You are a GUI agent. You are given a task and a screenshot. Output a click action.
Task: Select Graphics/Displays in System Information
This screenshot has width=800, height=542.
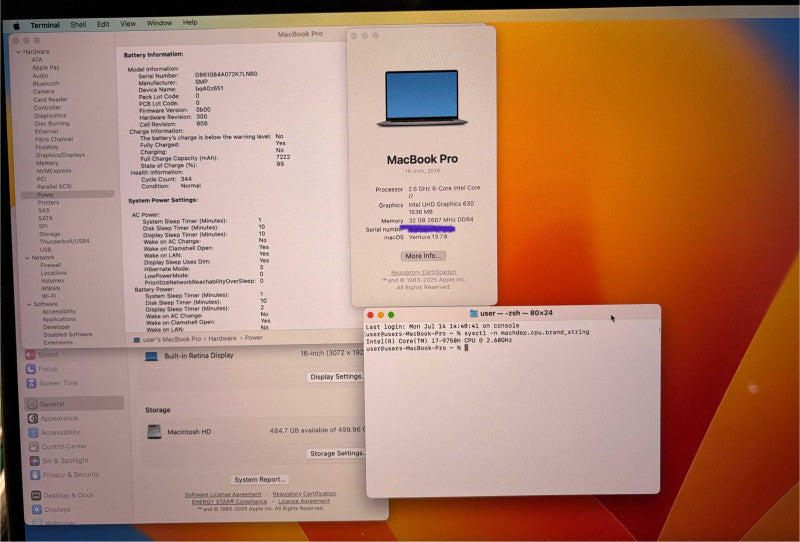click(x=60, y=155)
